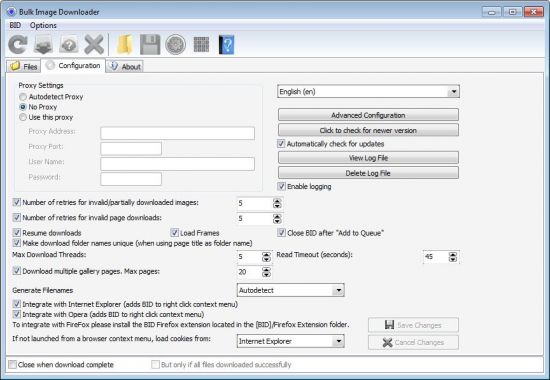
Task: Click the Proxy Port input field
Action: 131,148
